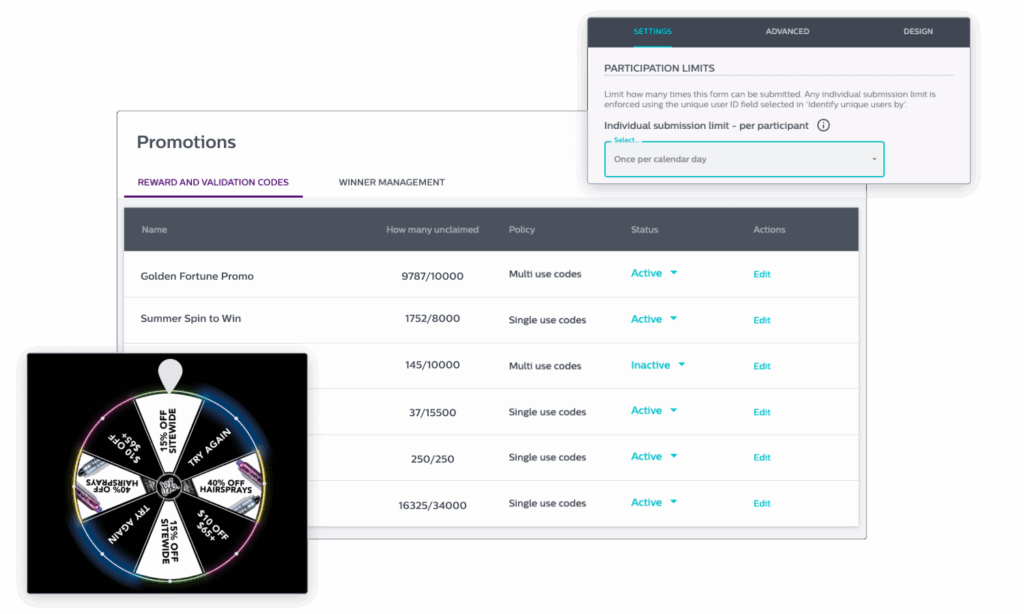Click Edit in the 37/15500 row
The height and width of the screenshot is (614, 1024).
[x=761, y=412]
